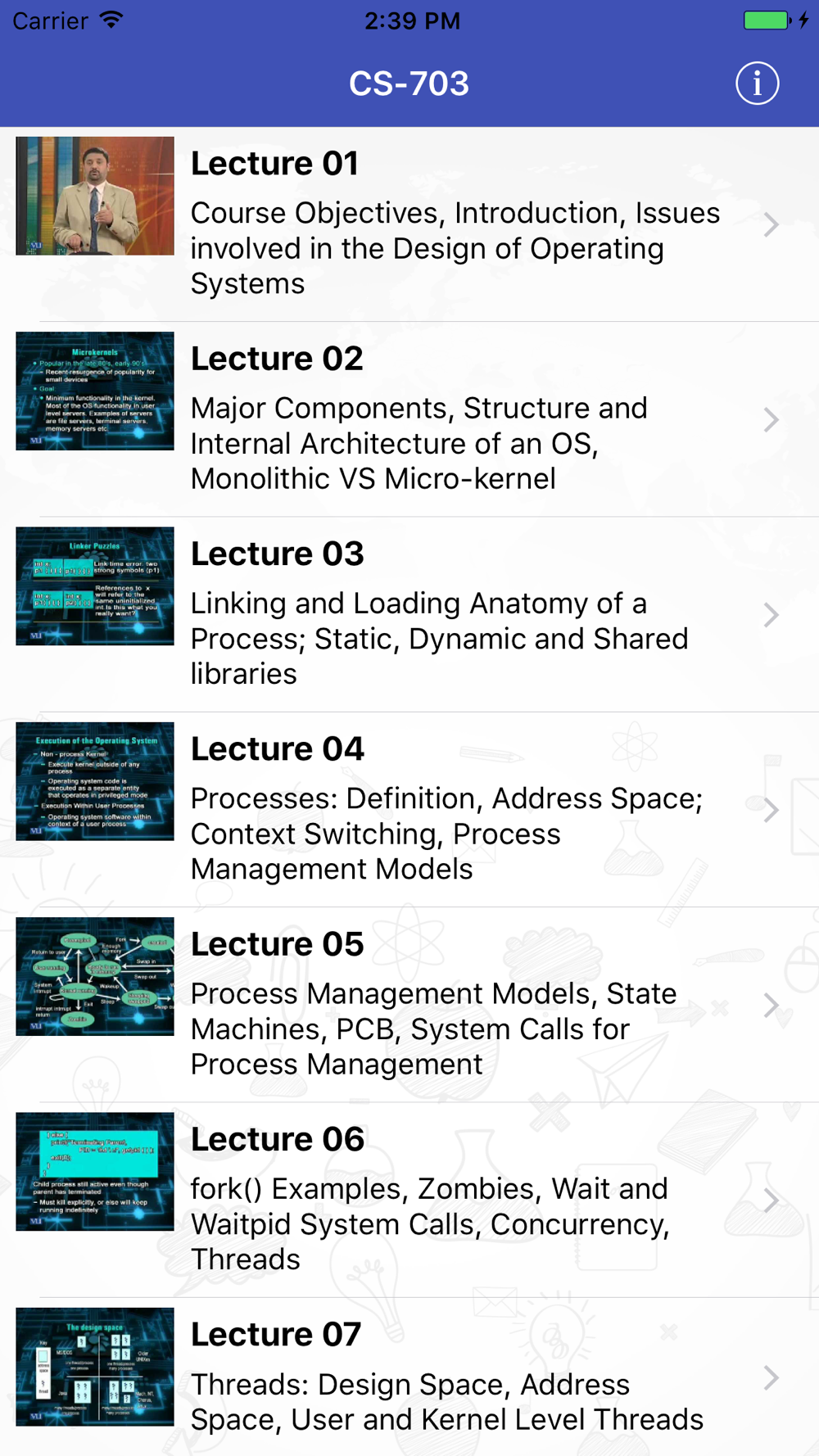Open Lecture 06 title link
Image resolution: width=819 pixels, height=1456 pixels.
coord(278,1139)
